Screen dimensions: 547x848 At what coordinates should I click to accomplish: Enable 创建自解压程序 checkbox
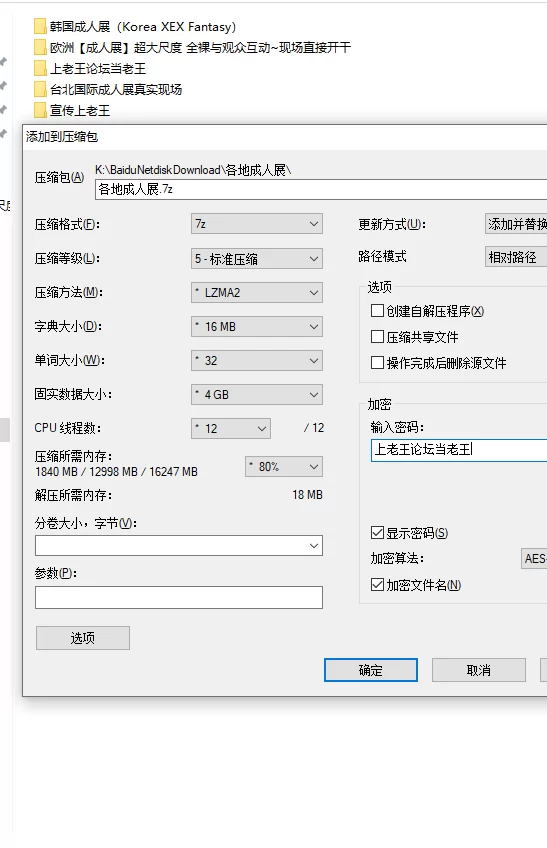(377, 310)
